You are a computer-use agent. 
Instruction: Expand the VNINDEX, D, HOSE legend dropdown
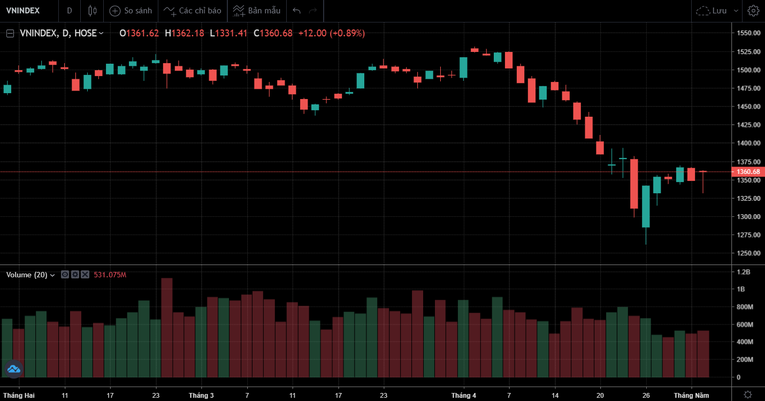click(101, 33)
